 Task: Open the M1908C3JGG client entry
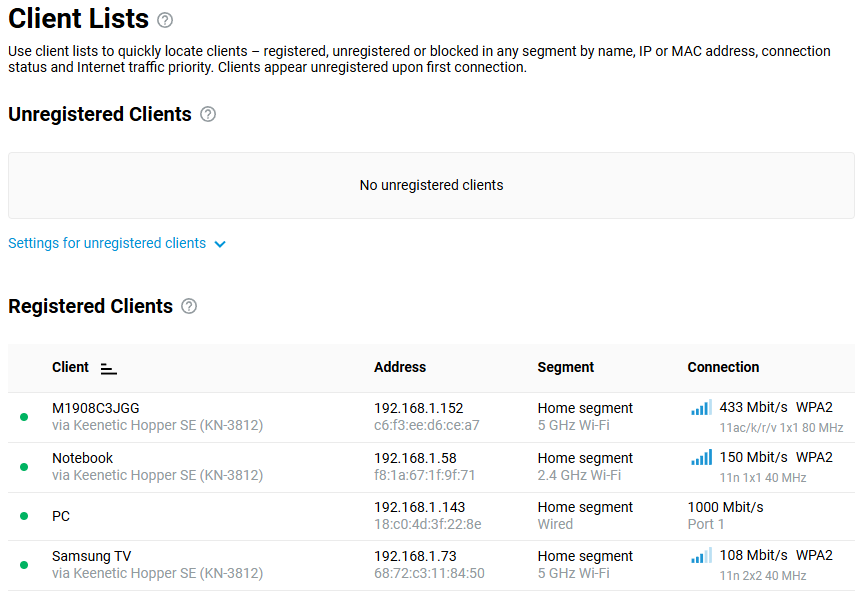(96, 408)
